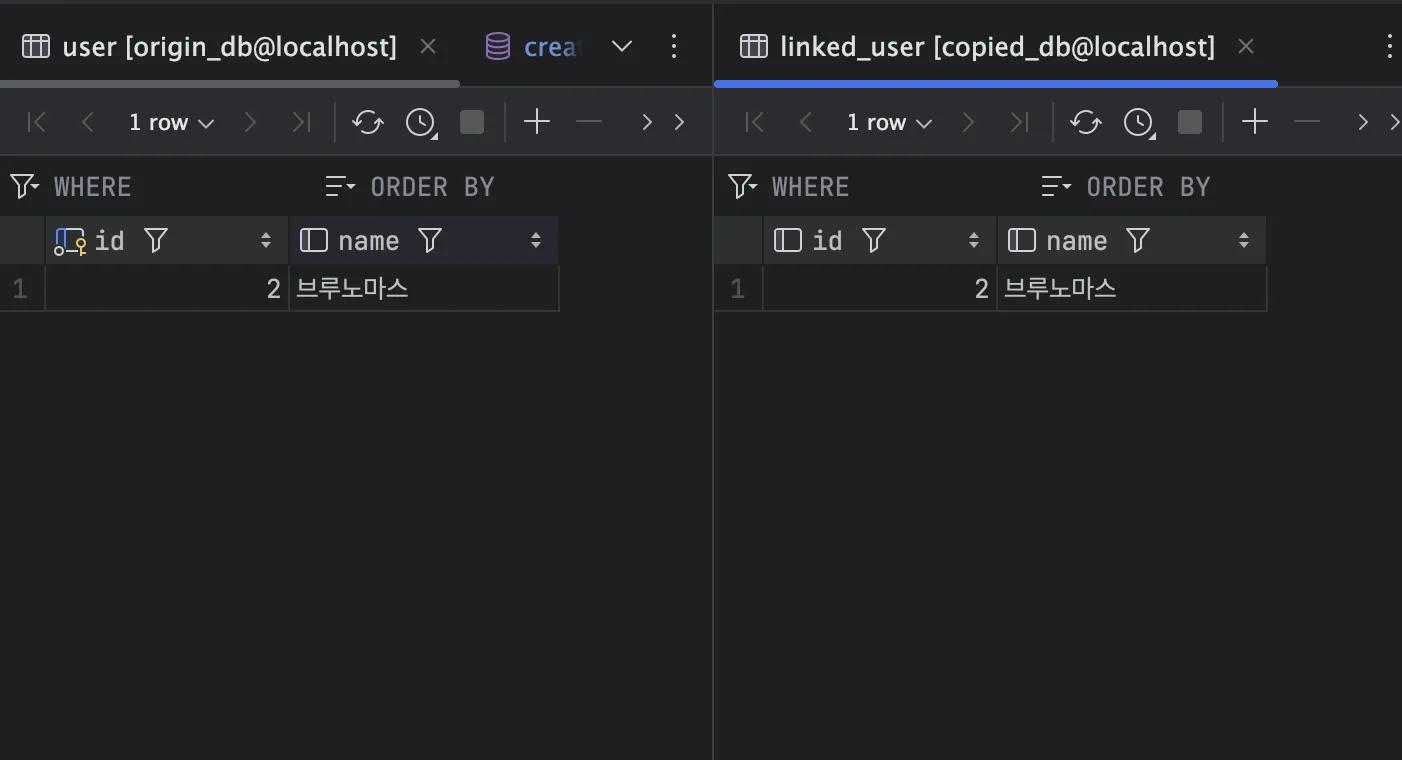
Task: Open '1 row' page size dropdown in linked_user table
Action: (x=889, y=122)
